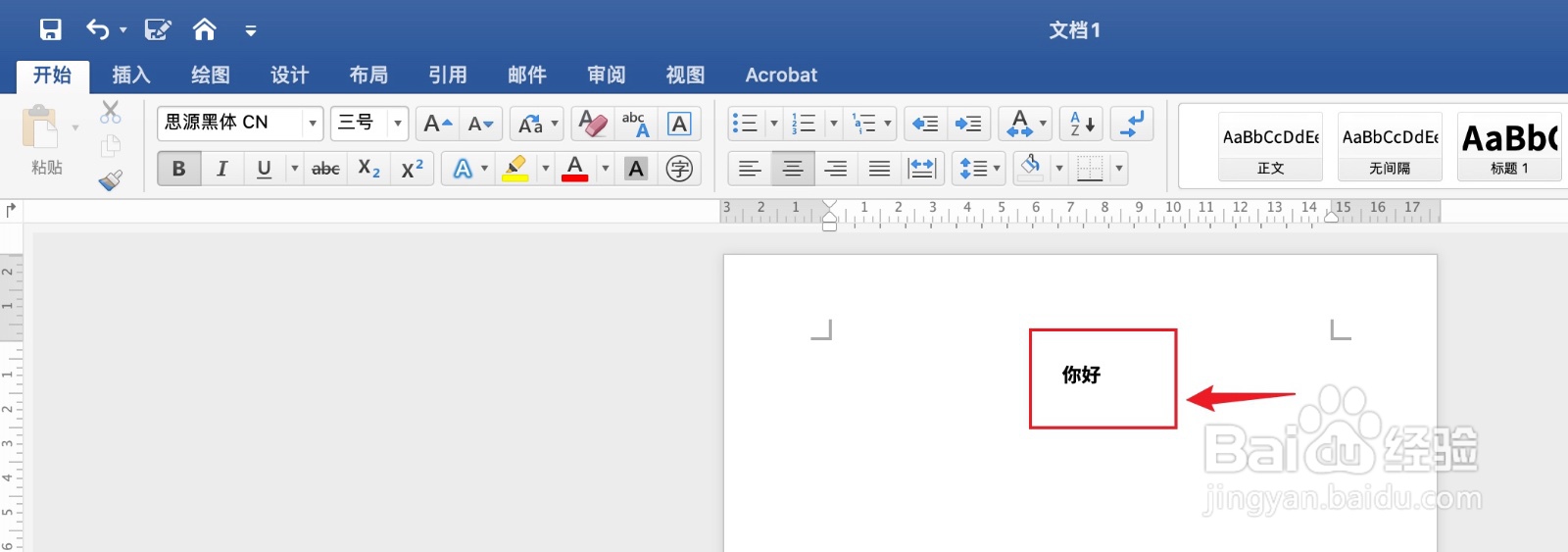Click the shading paint bucket icon
1568x552 pixels.
coord(1030,169)
